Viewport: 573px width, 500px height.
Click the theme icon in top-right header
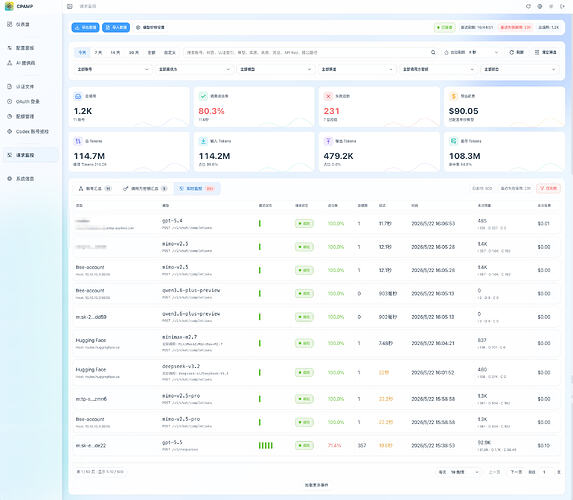[551, 6]
